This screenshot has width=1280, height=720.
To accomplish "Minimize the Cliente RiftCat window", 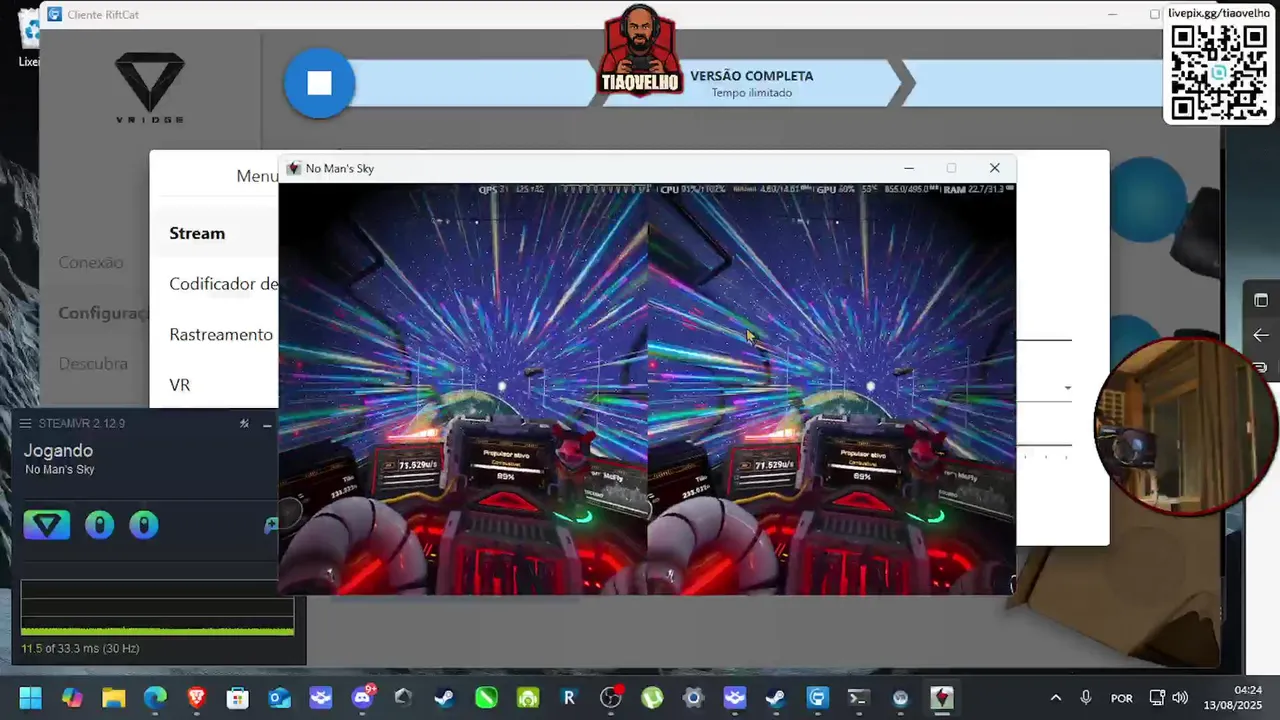I will 1113,14.
